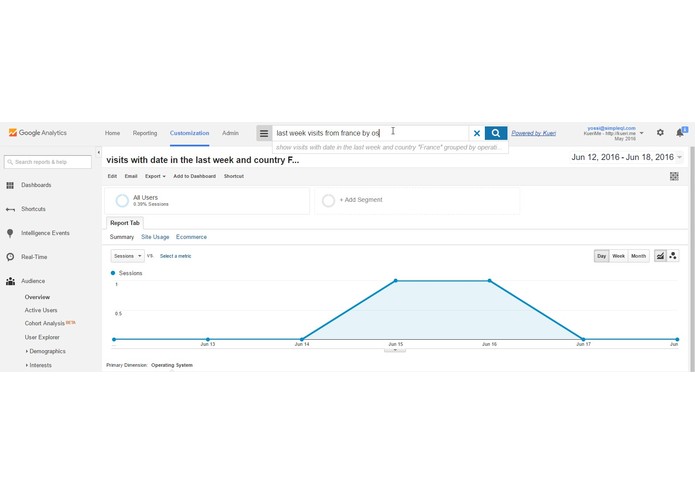Open Dashboards in the sidebar
The width and height of the screenshot is (695, 494).
(36, 185)
